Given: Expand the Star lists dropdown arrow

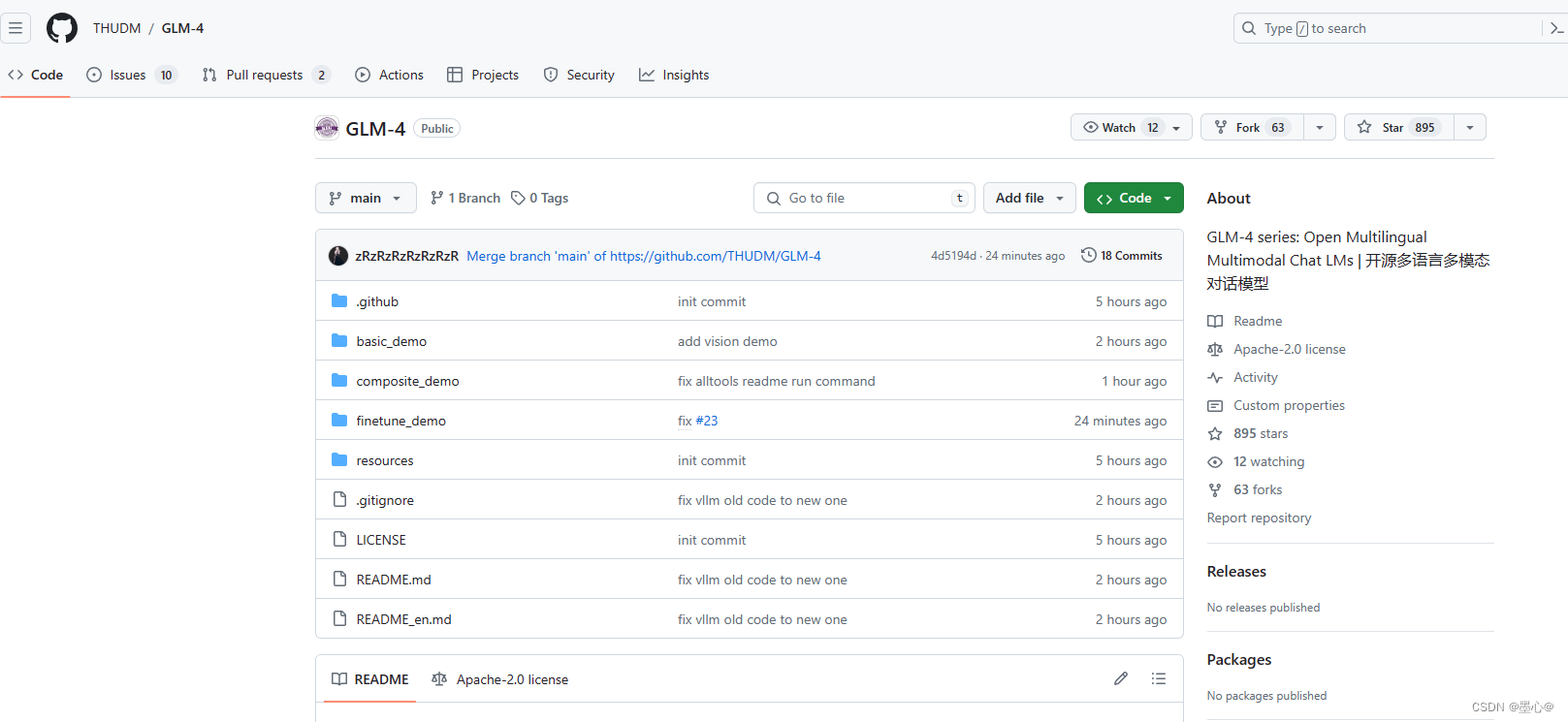Looking at the screenshot, I should (x=1470, y=127).
